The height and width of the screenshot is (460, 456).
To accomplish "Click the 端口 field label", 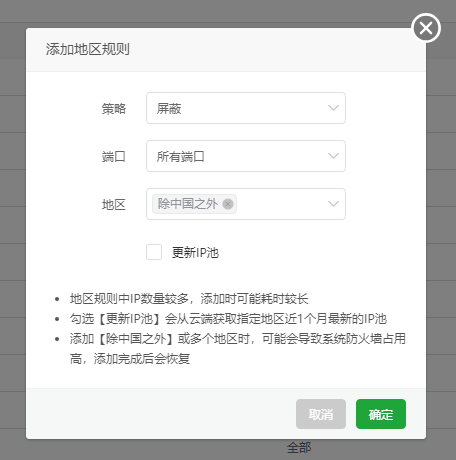I will click(114, 157).
